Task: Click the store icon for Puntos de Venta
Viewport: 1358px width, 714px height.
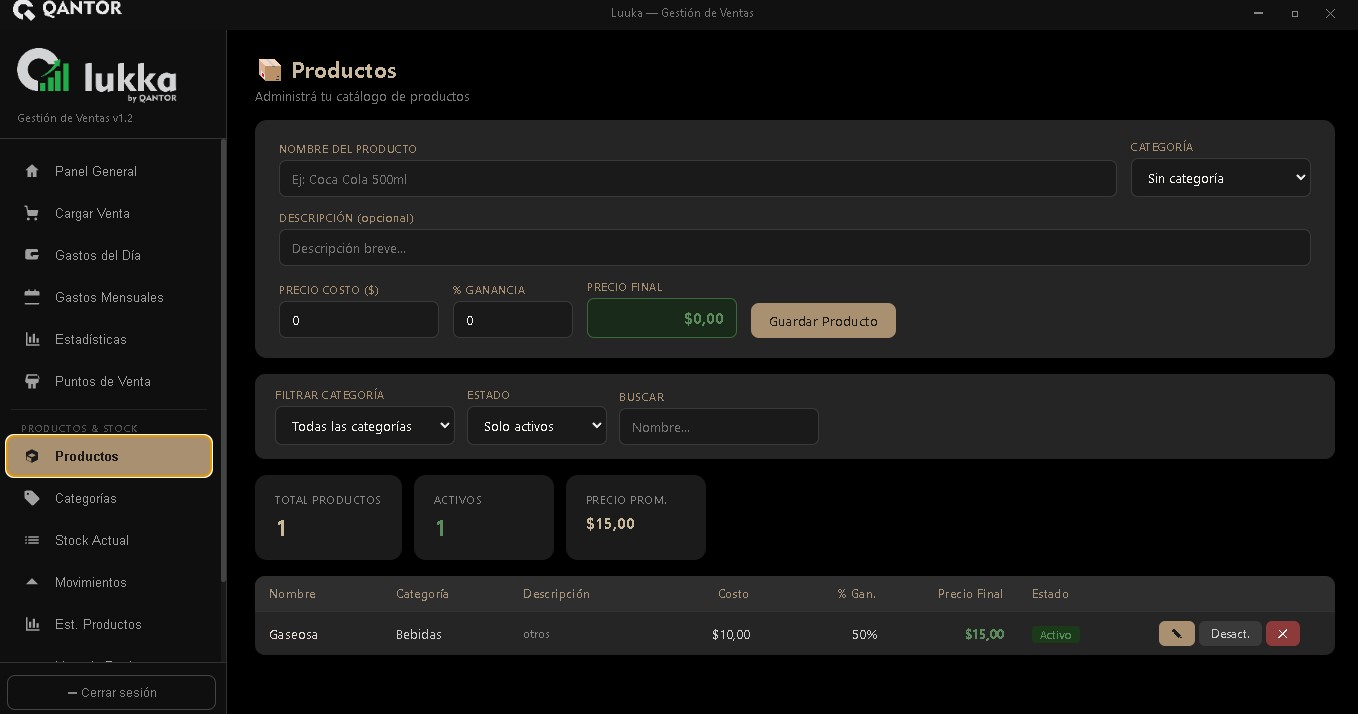Action: [32, 381]
